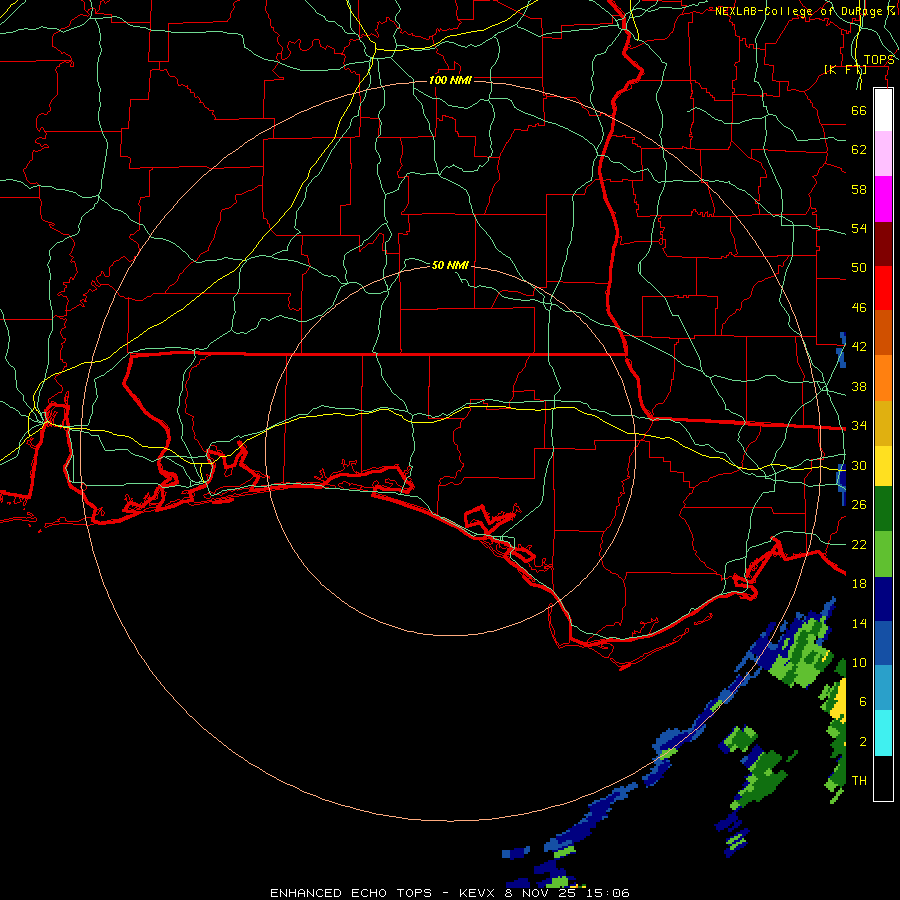Click the navy blue legend swatch
The image size is (900, 900).
coord(883,599)
